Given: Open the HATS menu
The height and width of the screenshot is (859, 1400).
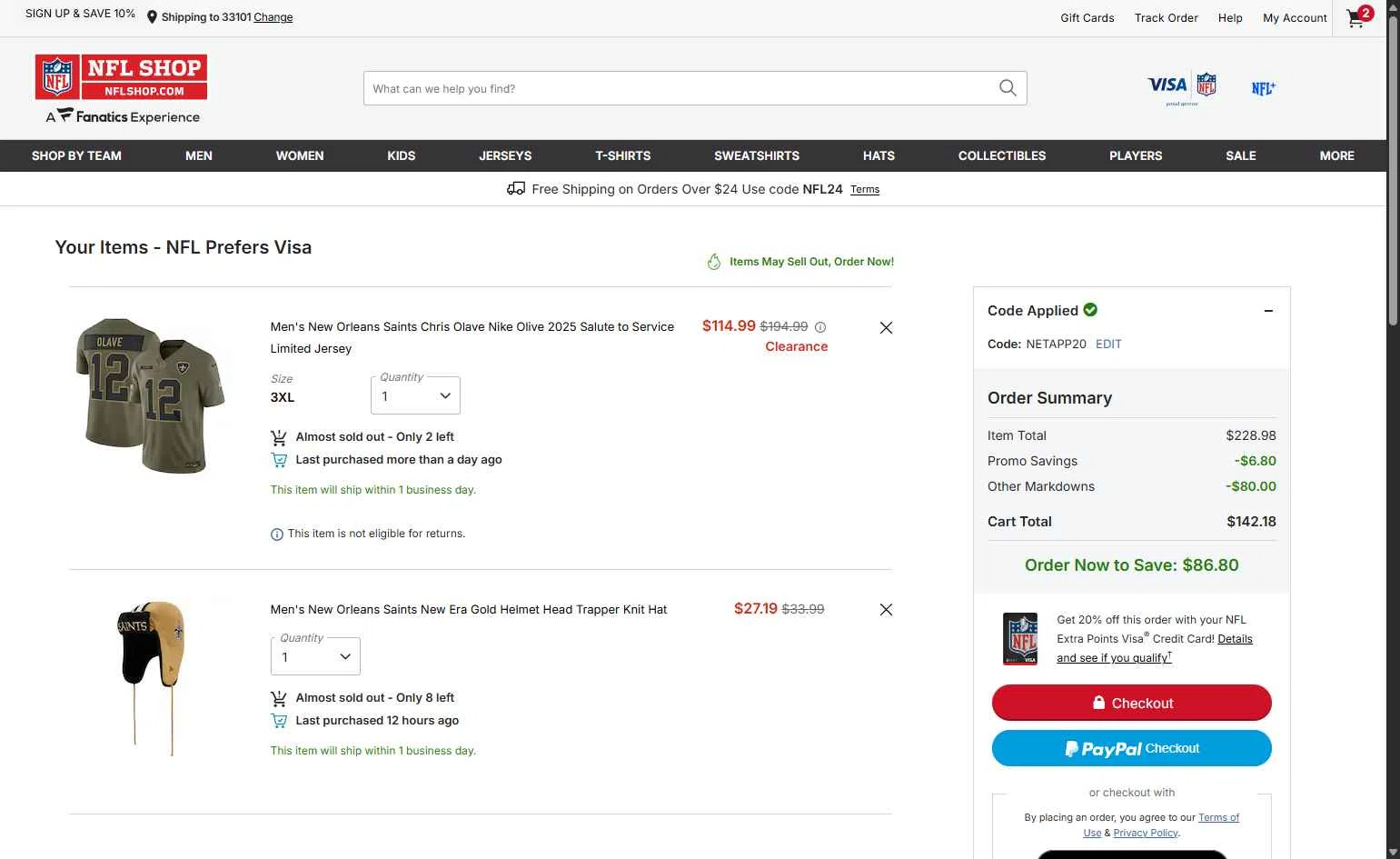Looking at the screenshot, I should [879, 155].
